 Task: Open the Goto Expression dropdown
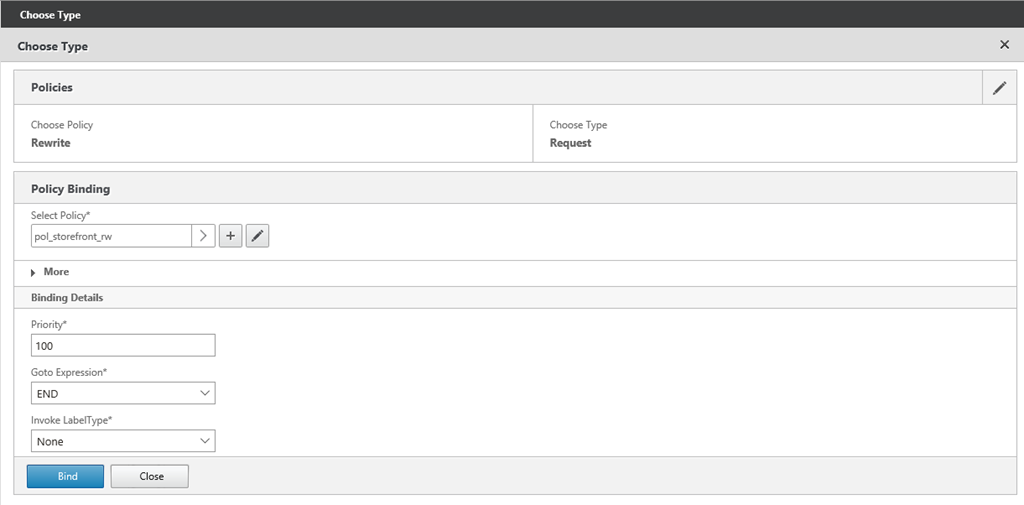click(123, 393)
